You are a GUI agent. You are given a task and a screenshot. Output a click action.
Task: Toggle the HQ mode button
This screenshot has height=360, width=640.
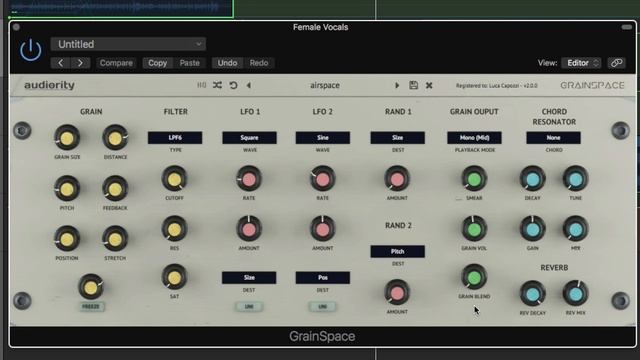pos(202,85)
